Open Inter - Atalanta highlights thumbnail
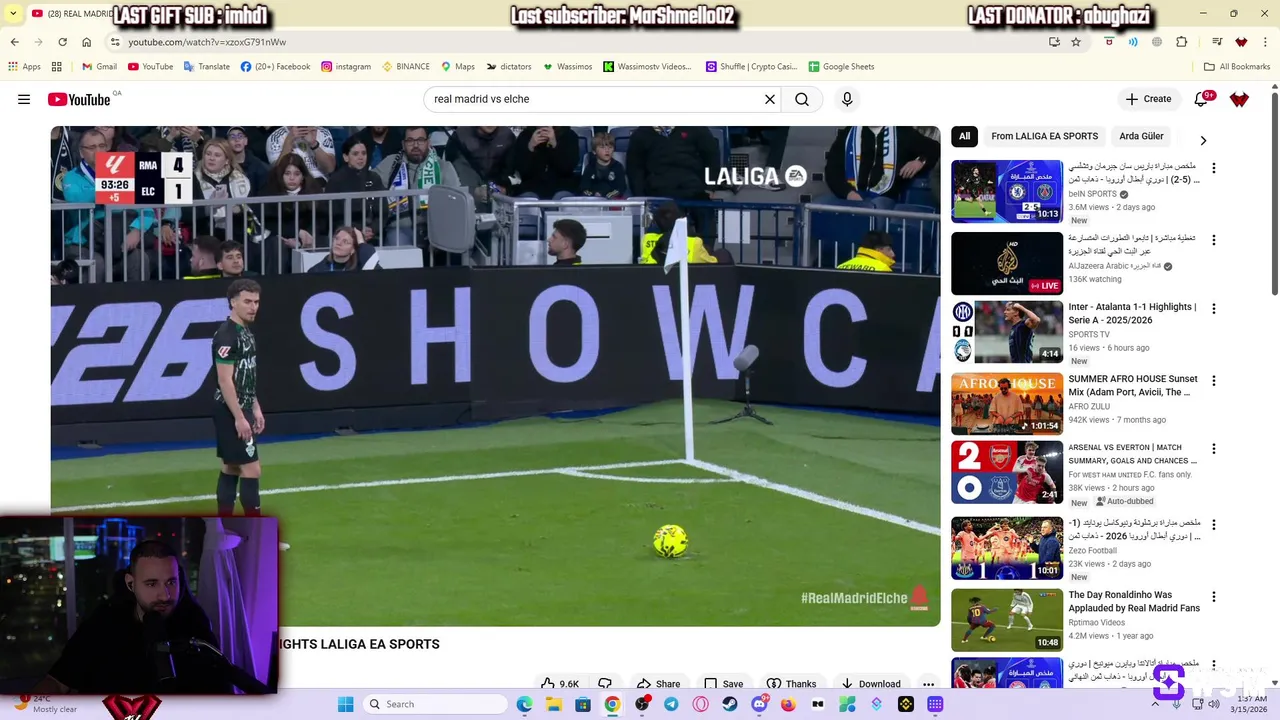The image size is (1280, 720). click(x=1007, y=332)
